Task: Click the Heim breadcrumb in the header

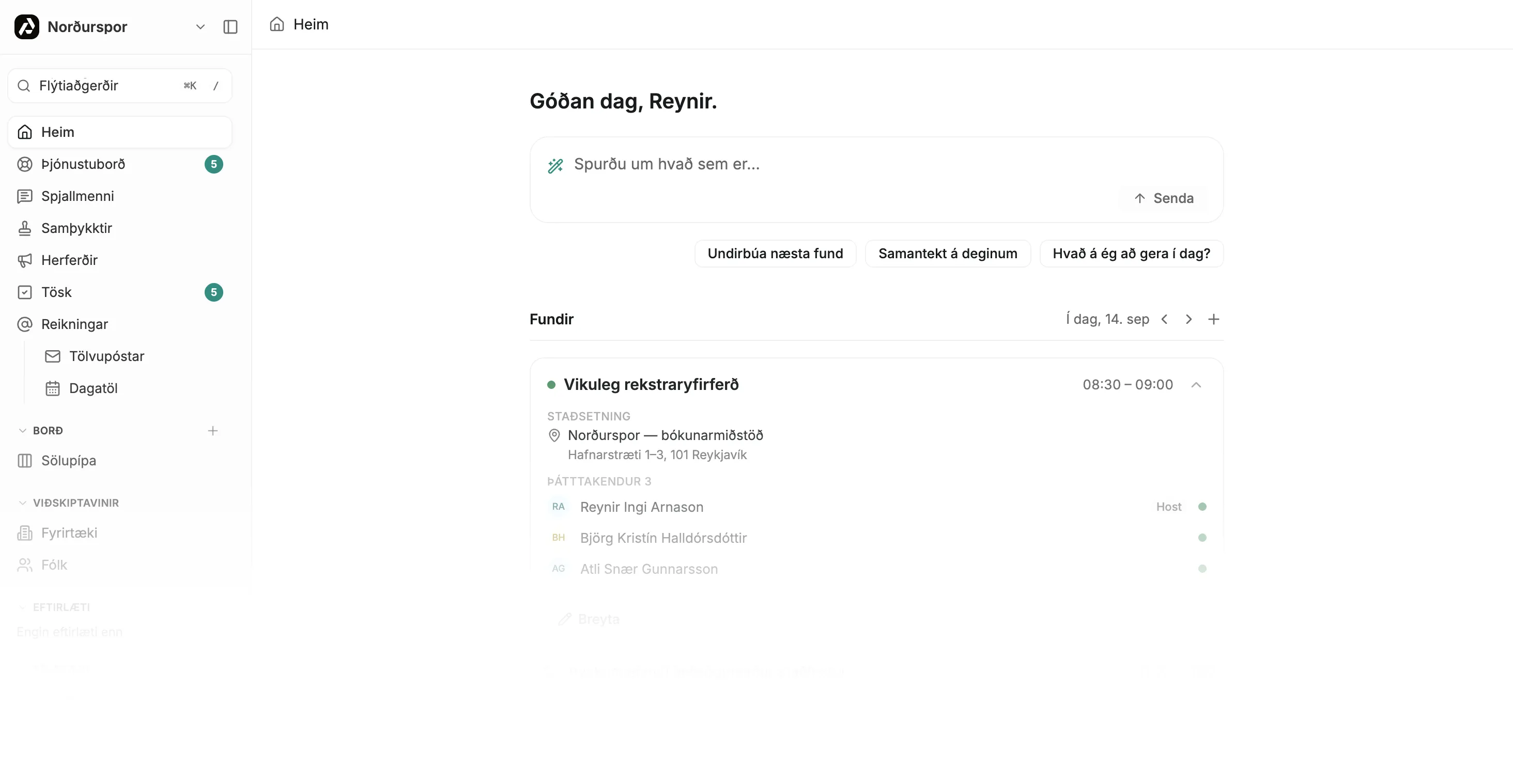Action: tap(311, 24)
